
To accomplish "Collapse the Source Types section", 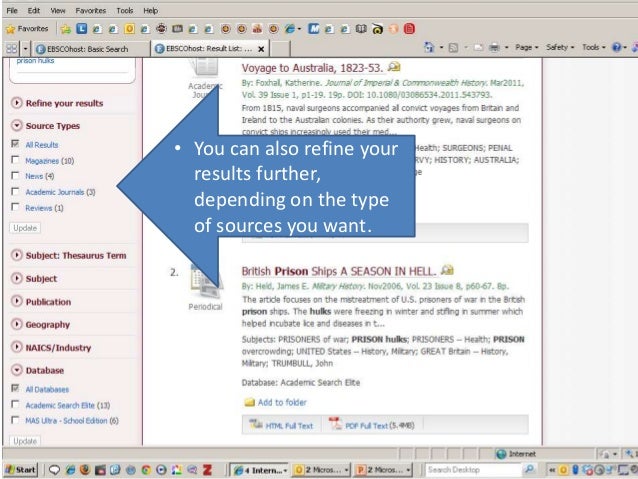I will 17,125.
